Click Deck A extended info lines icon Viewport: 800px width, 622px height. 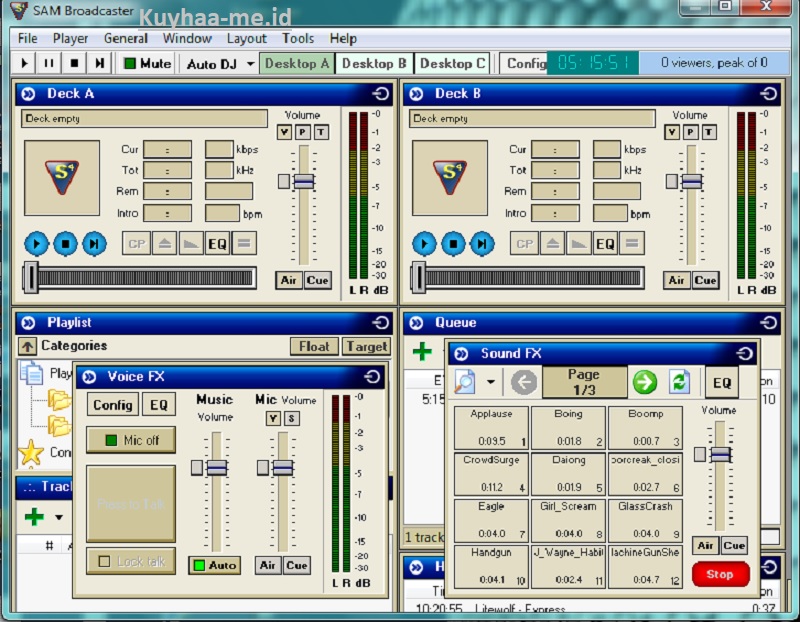pyautogui.click(x=244, y=243)
